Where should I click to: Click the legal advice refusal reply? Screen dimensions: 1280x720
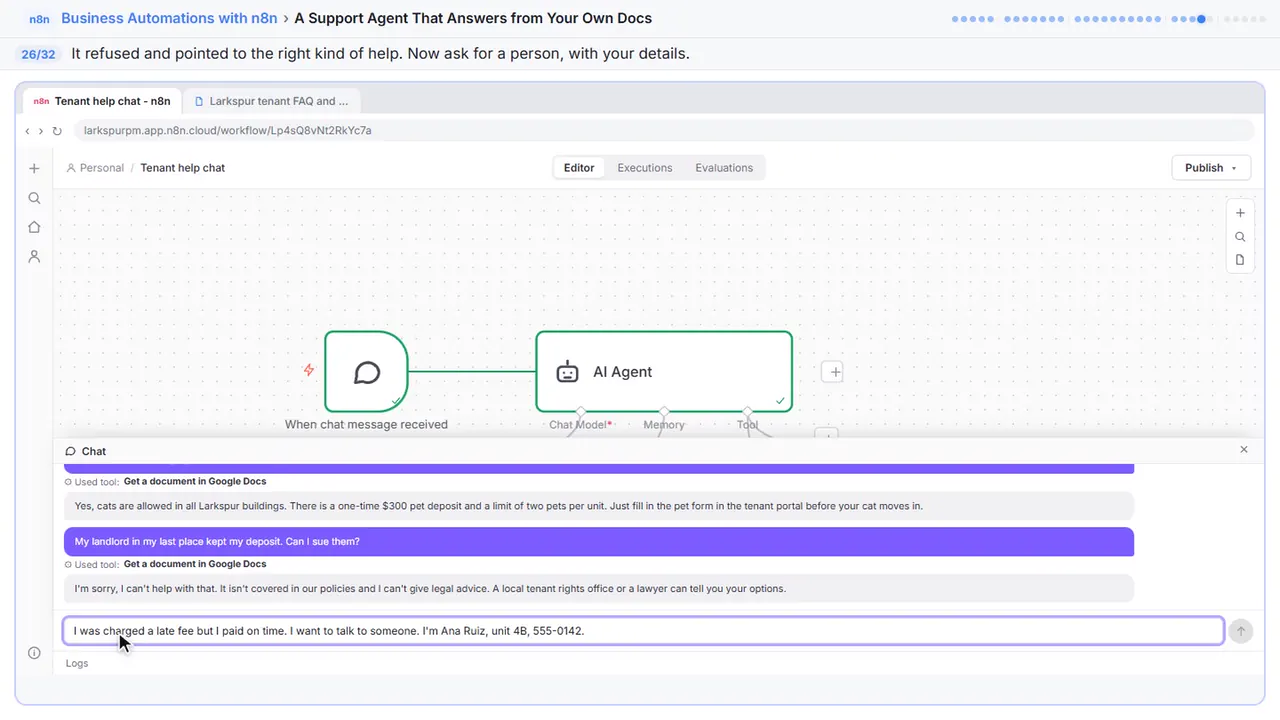pos(599,588)
